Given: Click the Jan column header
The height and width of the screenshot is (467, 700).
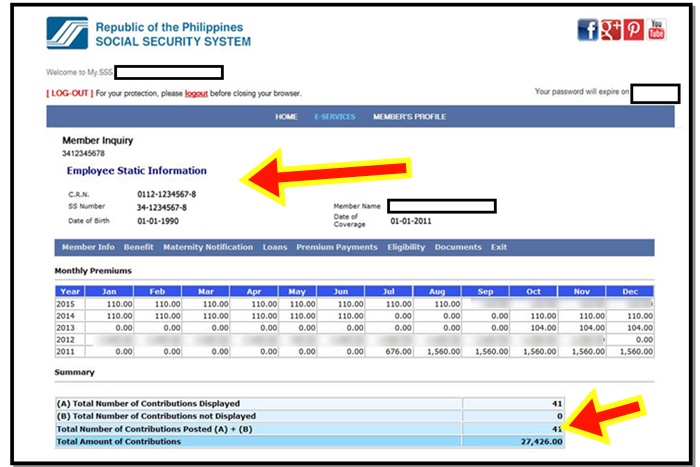Looking at the screenshot, I should (x=109, y=291).
